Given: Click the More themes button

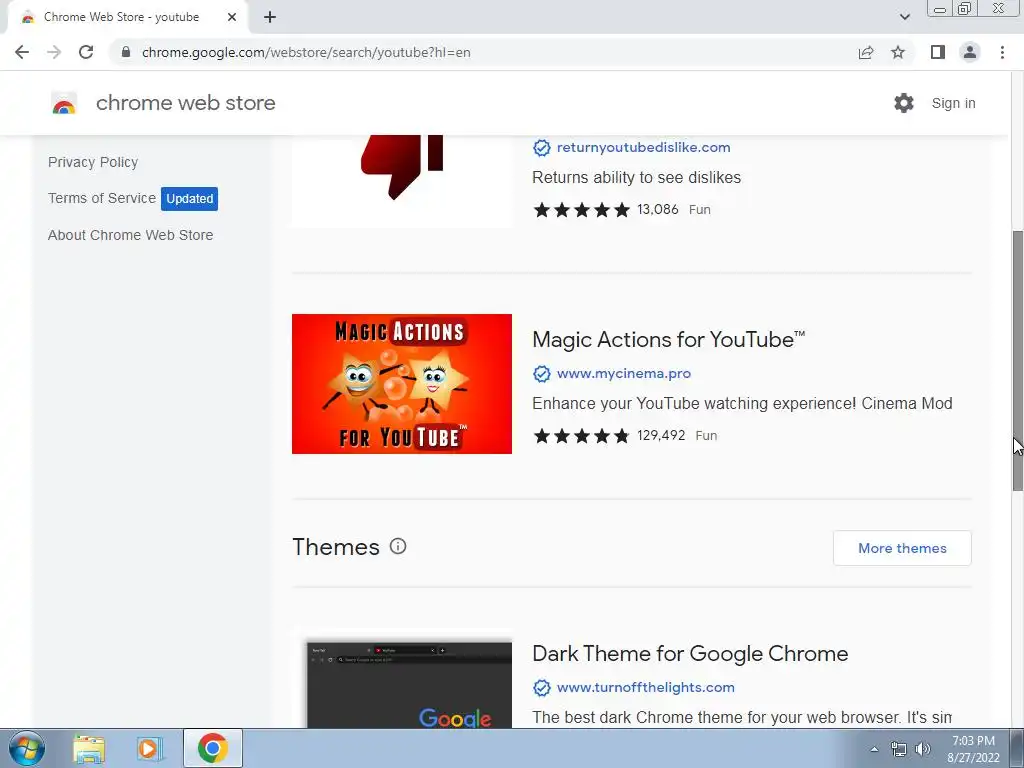Looking at the screenshot, I should (x=902, y=548).
